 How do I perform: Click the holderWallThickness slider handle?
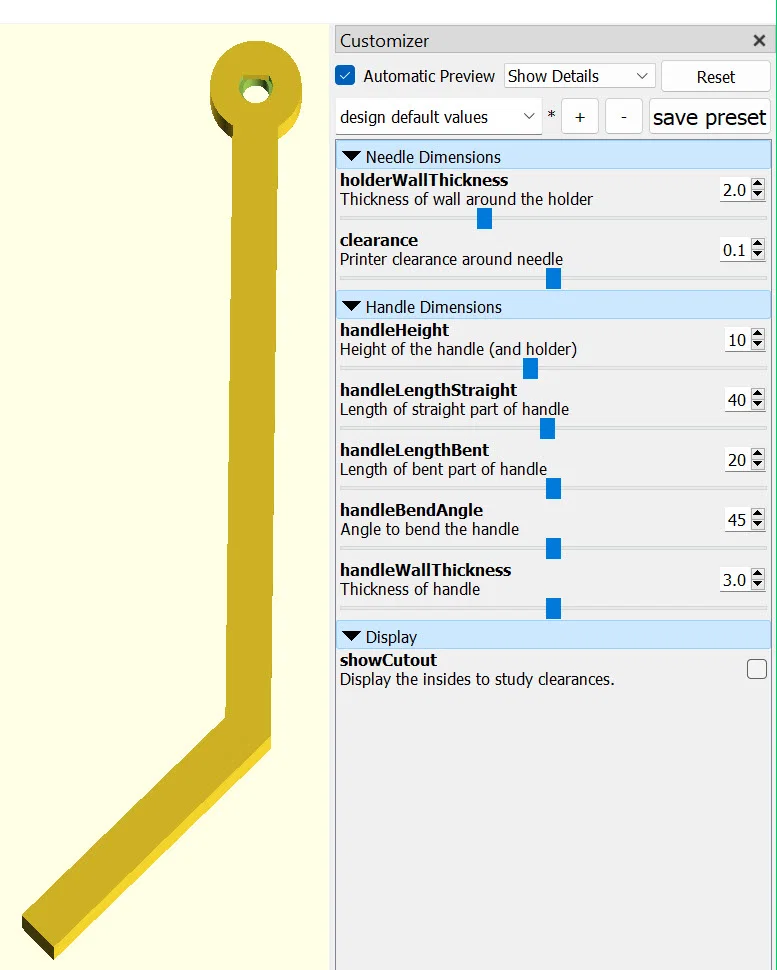coord(484,218)
